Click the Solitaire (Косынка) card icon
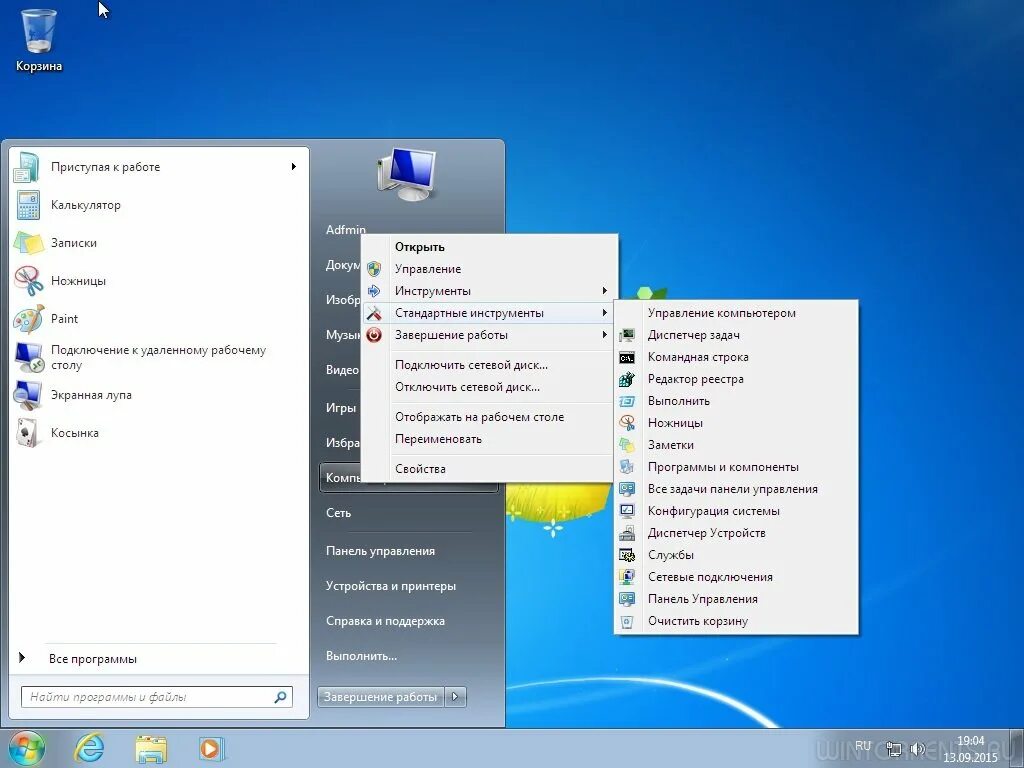 point(27,433)
